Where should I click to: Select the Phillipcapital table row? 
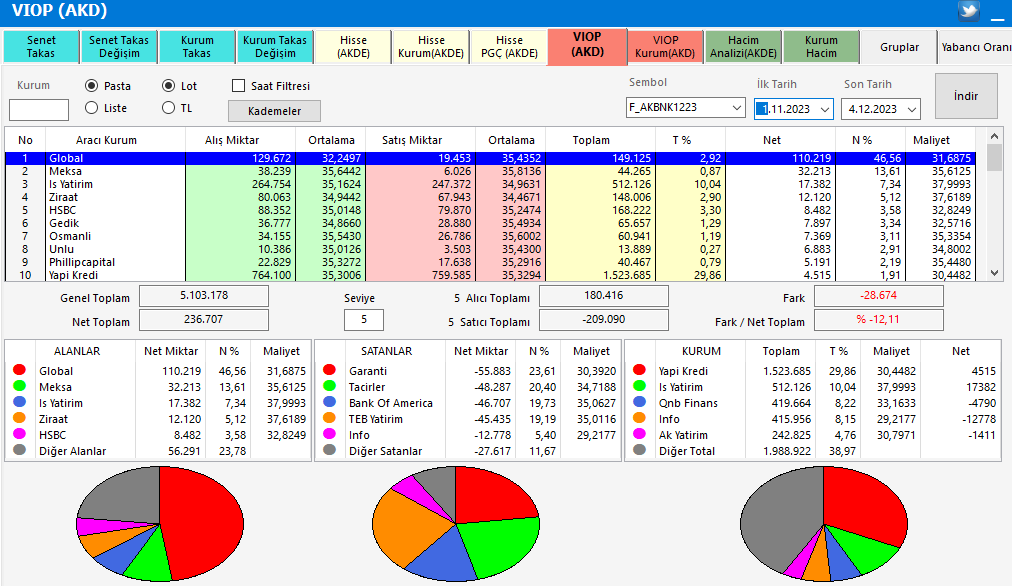[491, 261]
